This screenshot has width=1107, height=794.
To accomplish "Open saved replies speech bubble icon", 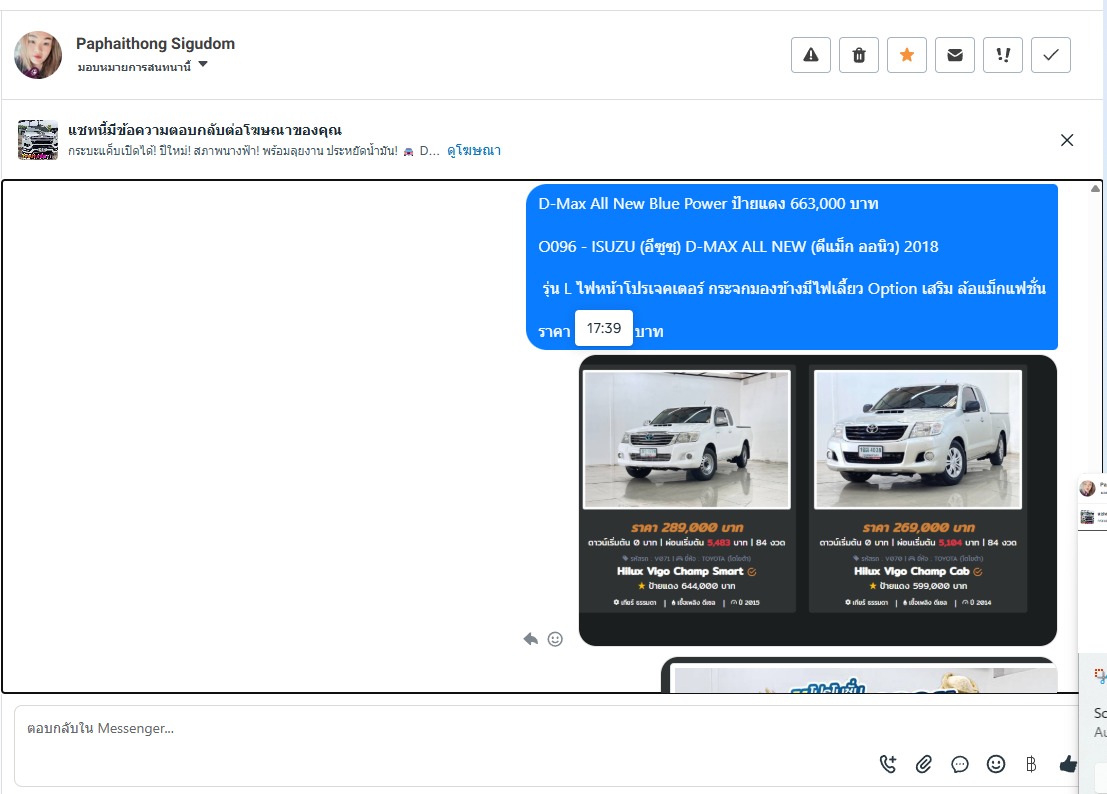I will [959, 764].
